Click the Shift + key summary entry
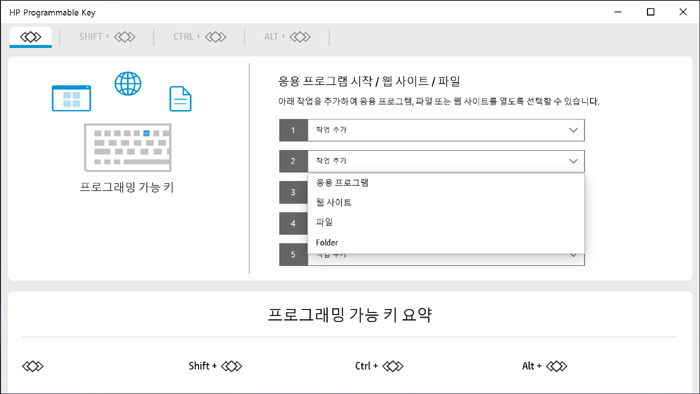This screenshot has height=394, width=700. pos(215,366)
